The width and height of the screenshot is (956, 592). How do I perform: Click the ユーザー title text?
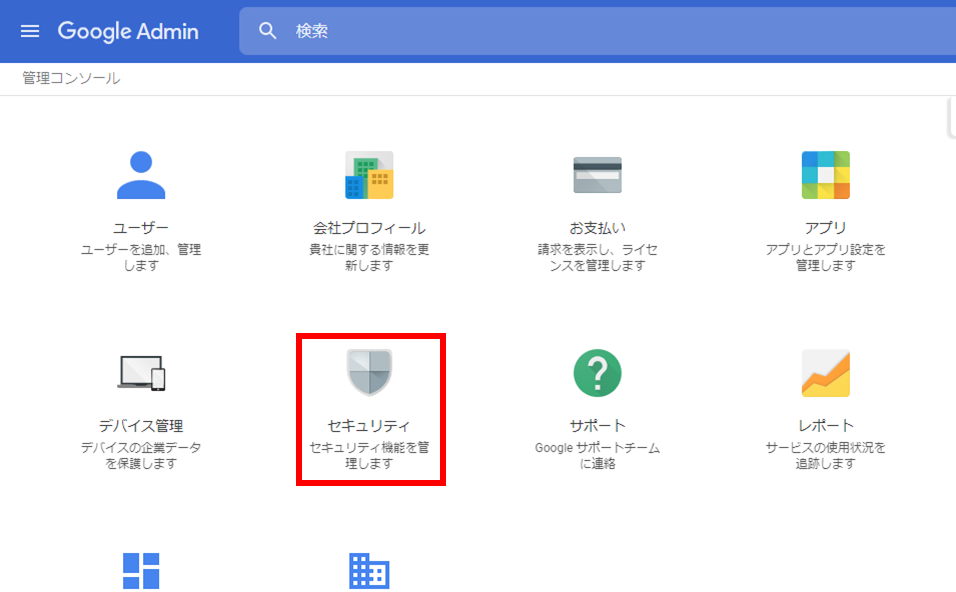[x=141, y=228]
